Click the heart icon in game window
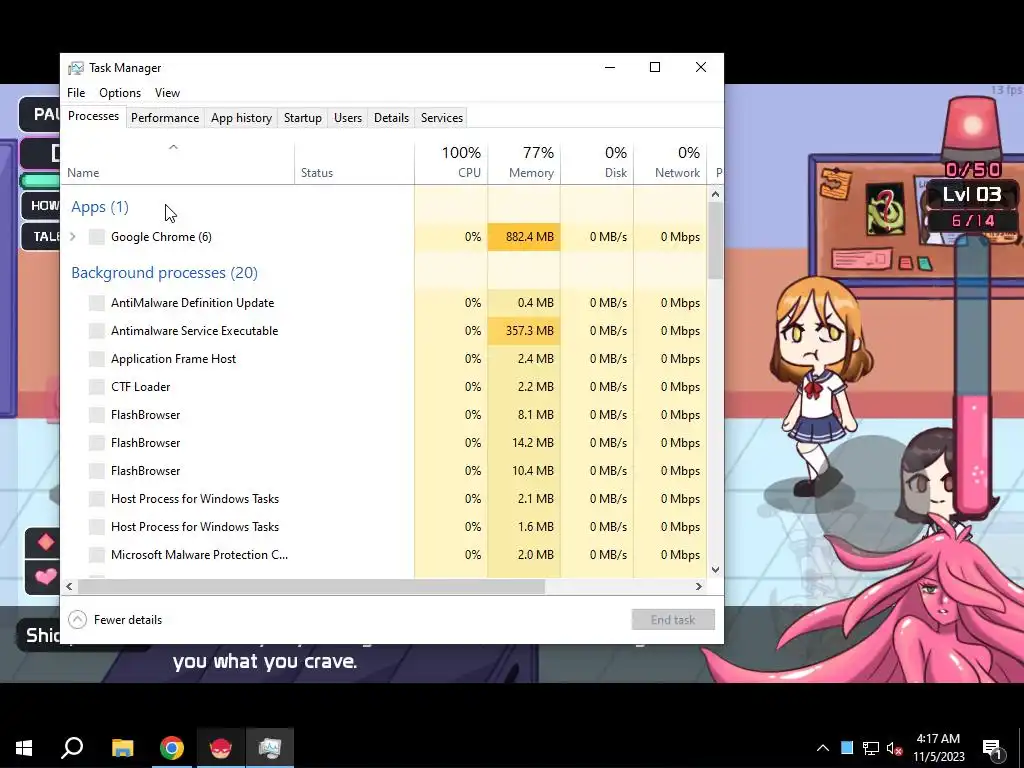Viewport: 1024px width, 768px height. (45, 577)
